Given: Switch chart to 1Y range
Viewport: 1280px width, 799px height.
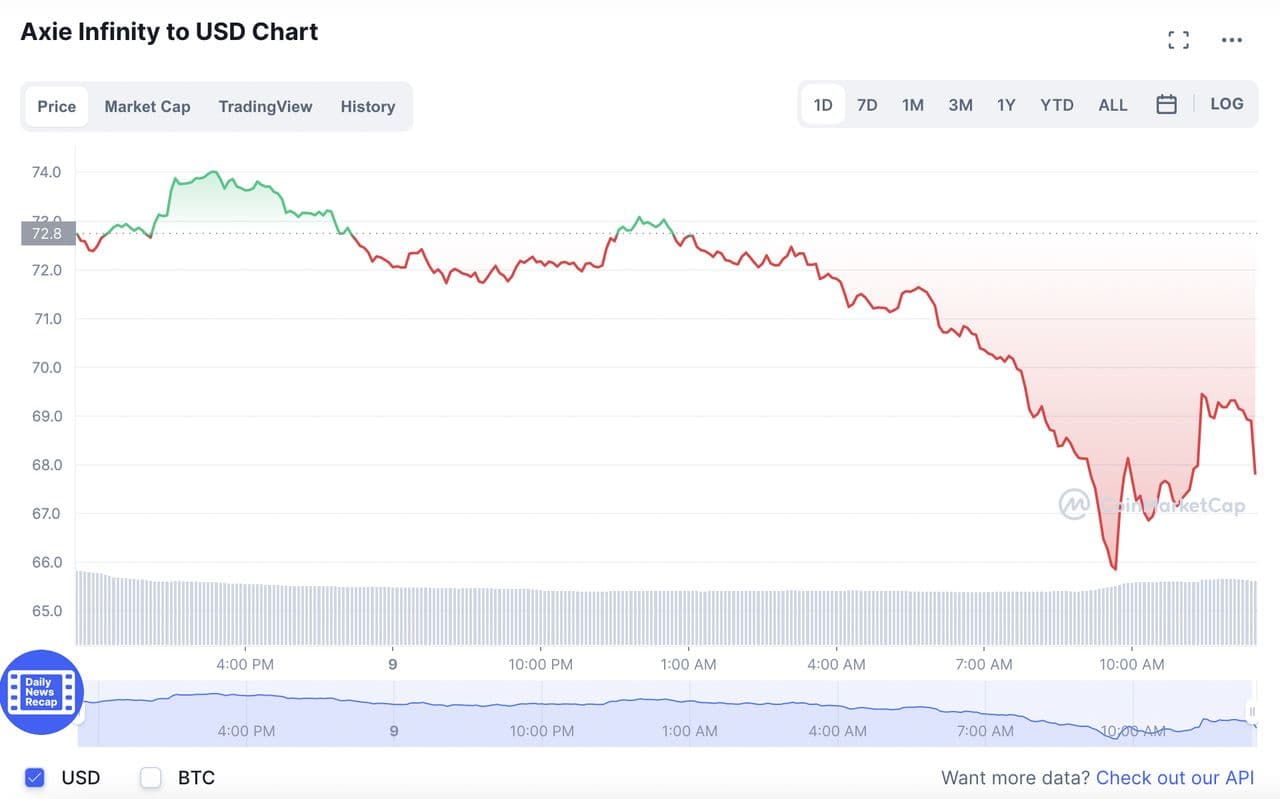Looking at the screenshot, I should pos(1006,105).
